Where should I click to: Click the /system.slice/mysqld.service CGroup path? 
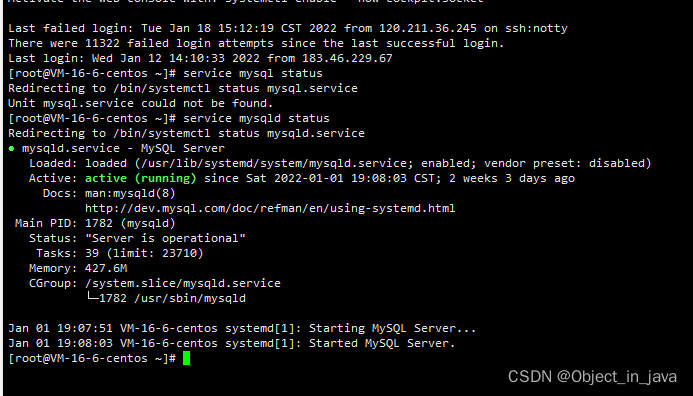[x=183, y=283]
